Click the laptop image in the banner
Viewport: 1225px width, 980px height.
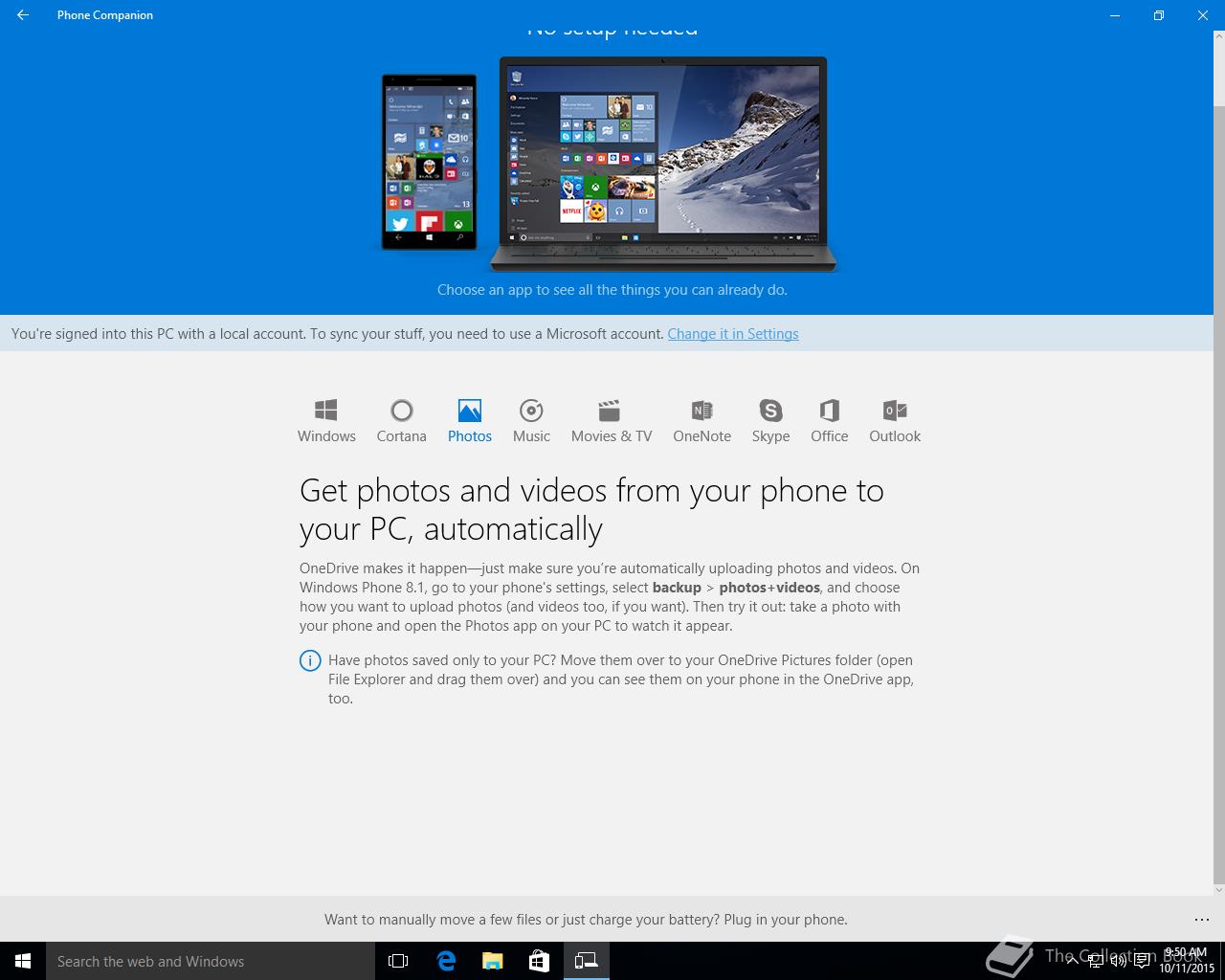click(663, 165)
